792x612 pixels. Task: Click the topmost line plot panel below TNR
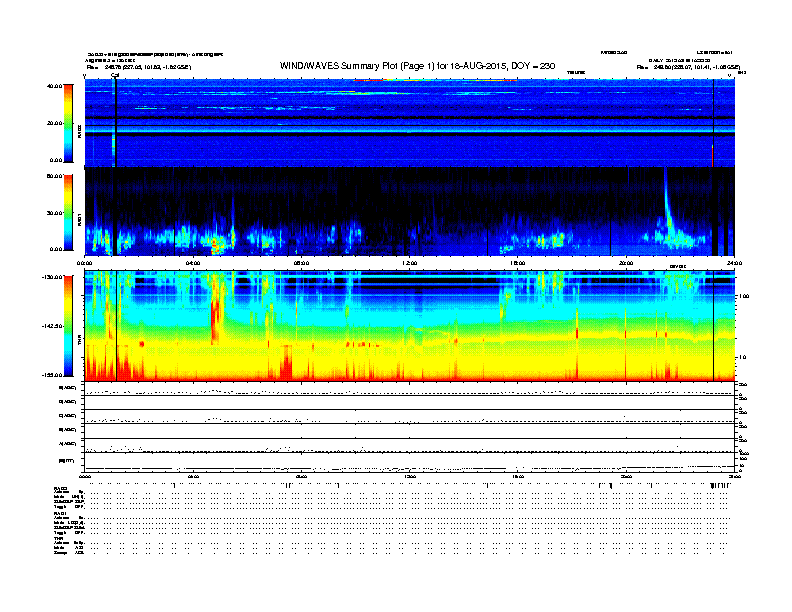click(409, 388)
